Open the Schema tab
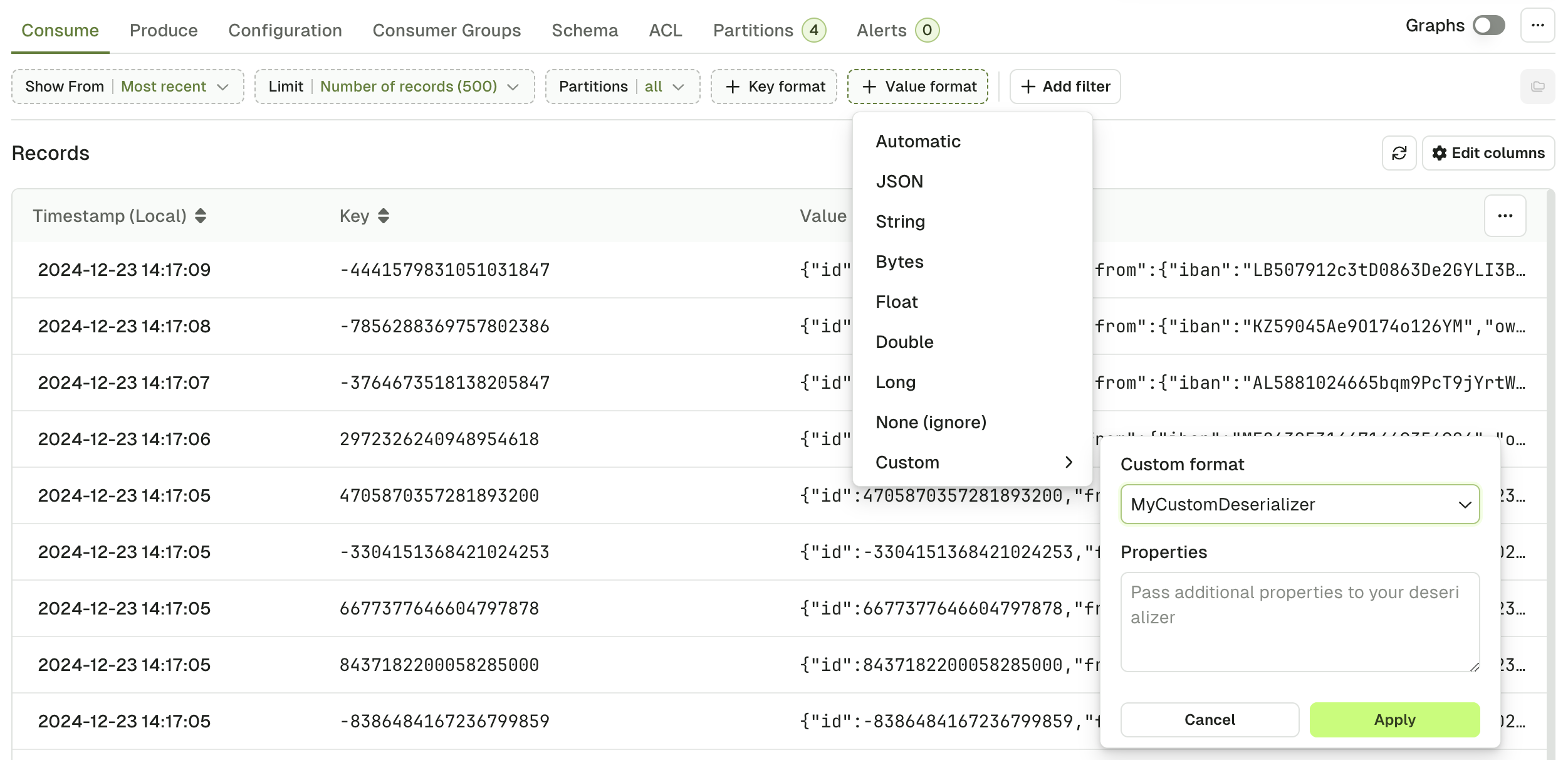The width and height of the screenshot is (1568, 760). point(585,30)
